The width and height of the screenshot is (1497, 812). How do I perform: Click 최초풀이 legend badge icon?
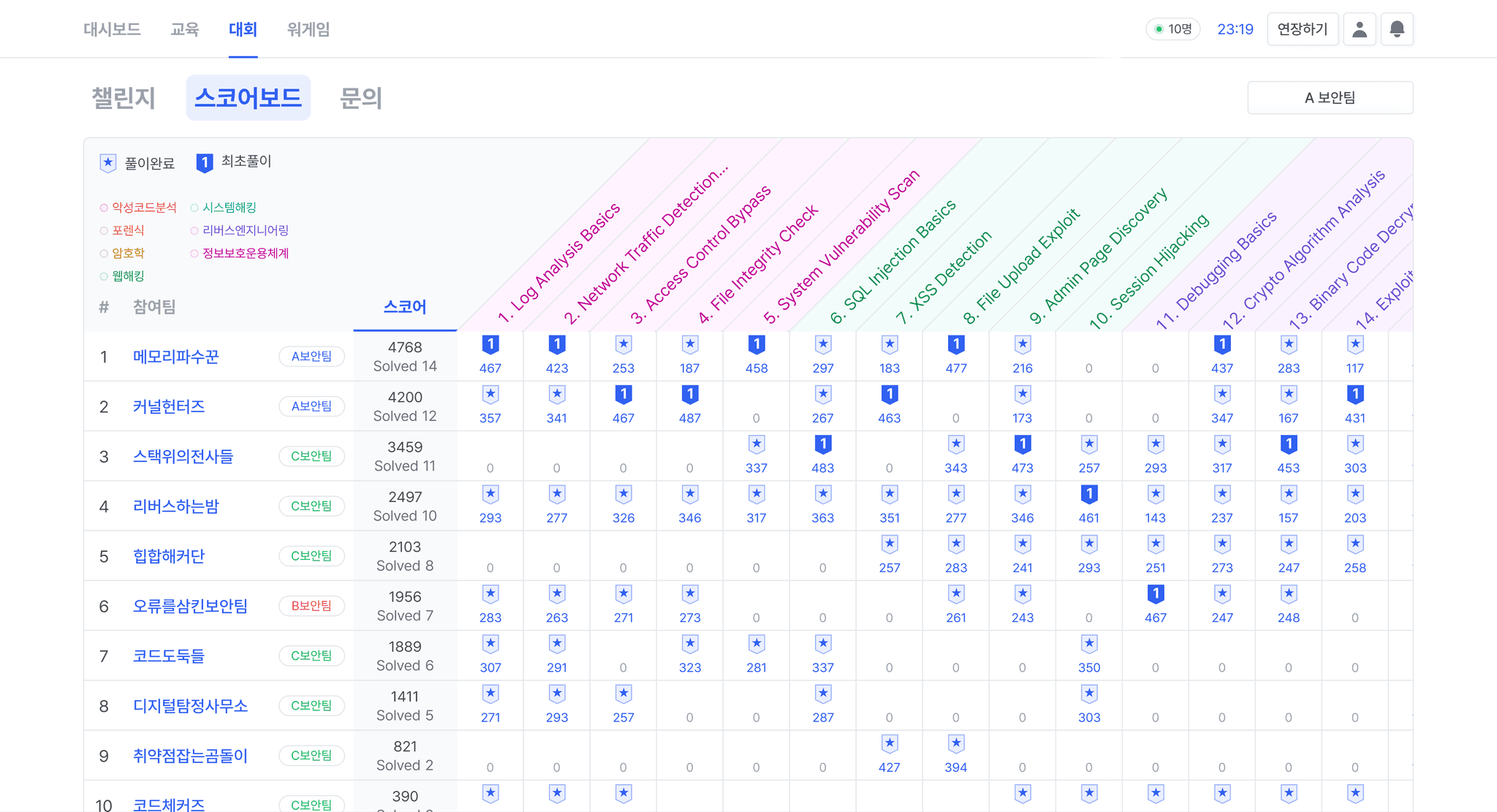(x=205, y=163)
